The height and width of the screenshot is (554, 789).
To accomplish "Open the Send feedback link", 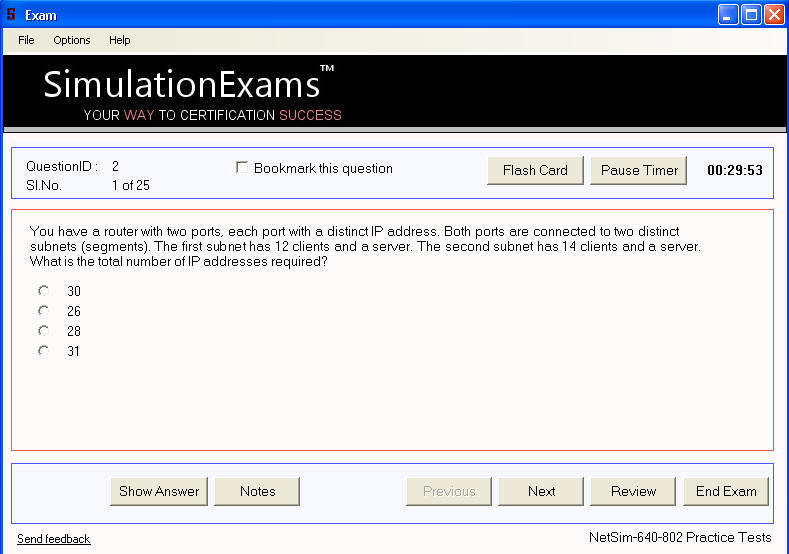I will coord(54,539).
